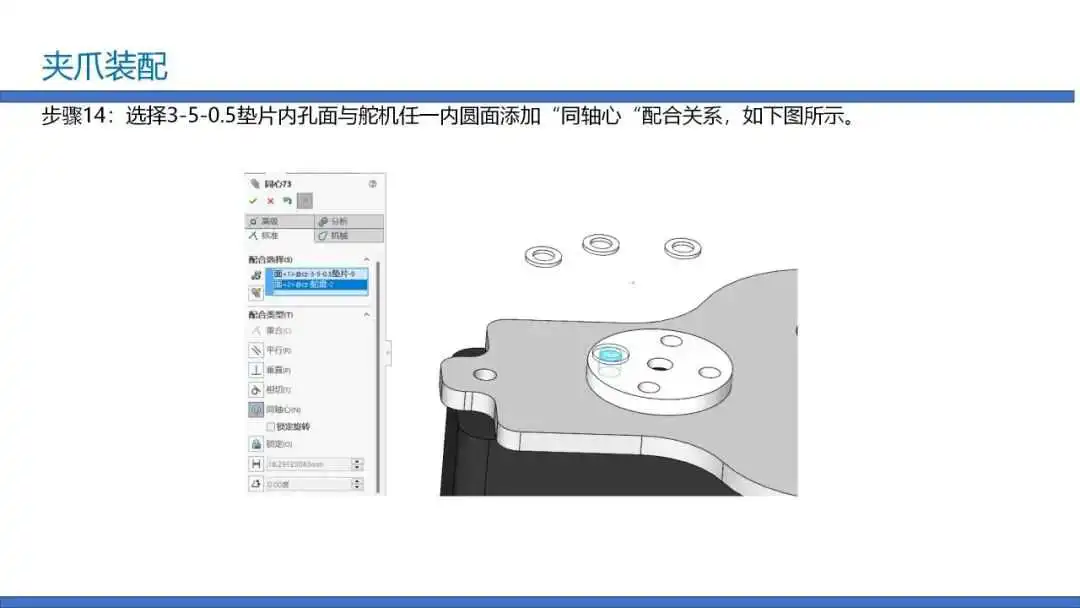
Task: Select the leftmost floating washer in the view
Action: pyautogui.click(x=543, y=256)
